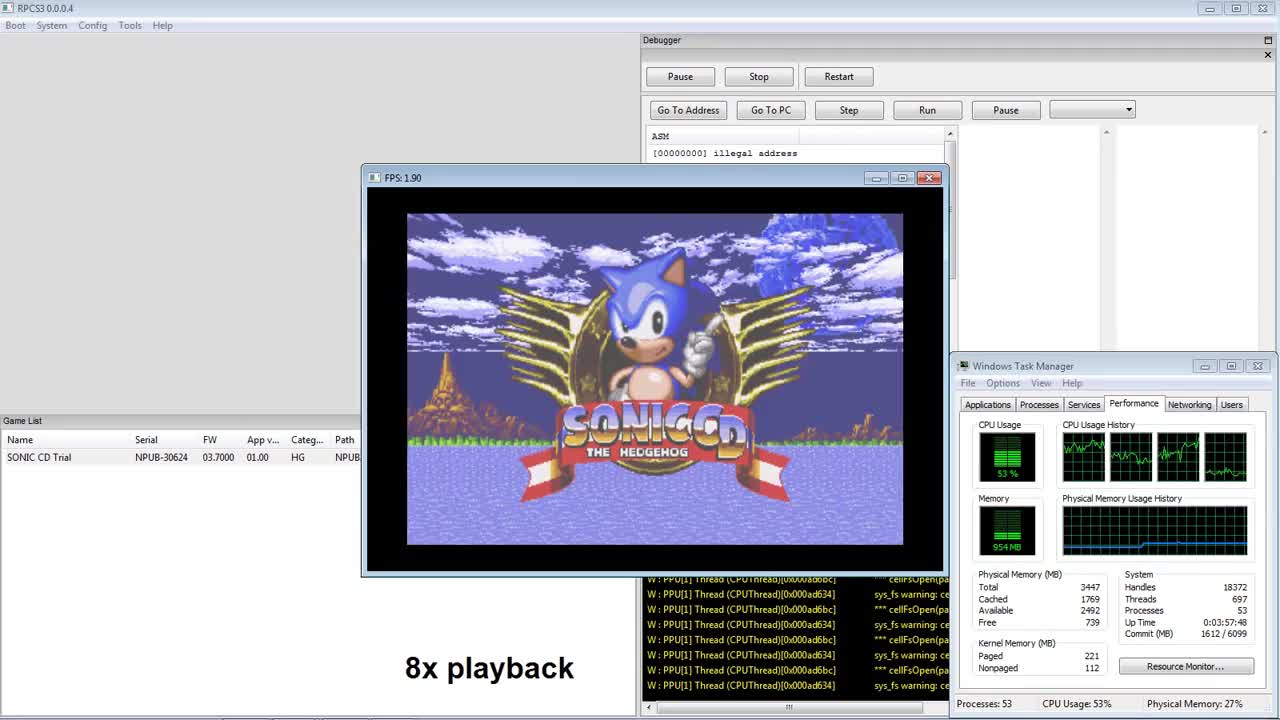Viewport: 1280px width, 720px height.
Task: Click the Pause button next to Run
Action: pos(1006,110)
